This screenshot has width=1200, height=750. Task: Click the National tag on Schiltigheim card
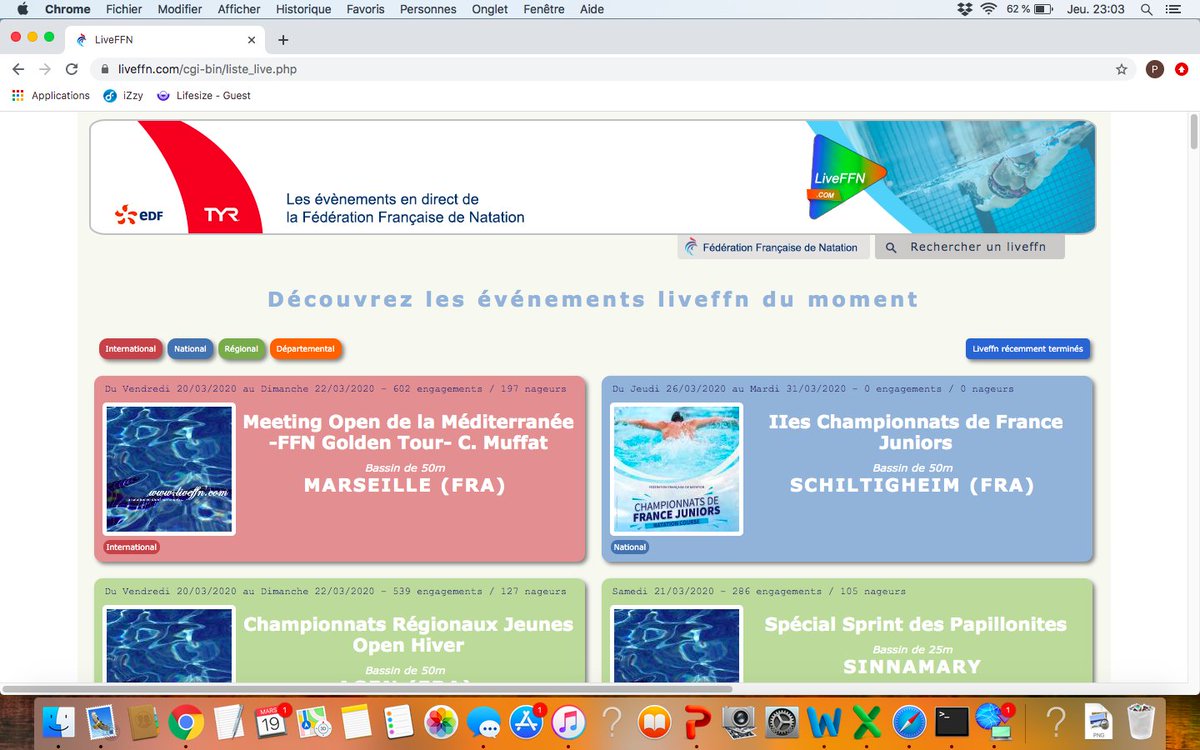pyautogui.click(x=630, y=547)
